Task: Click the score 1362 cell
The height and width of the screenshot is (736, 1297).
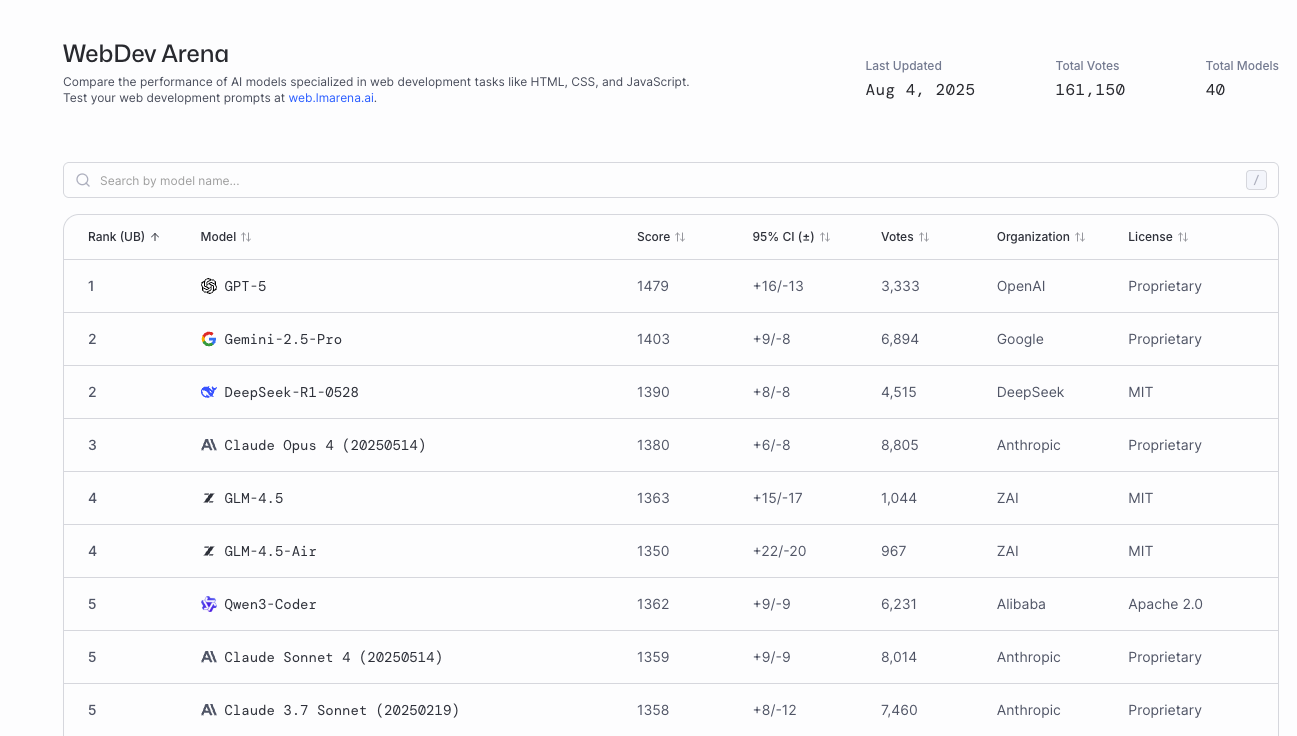Action: pyautogui.click(x=653, y=604)
